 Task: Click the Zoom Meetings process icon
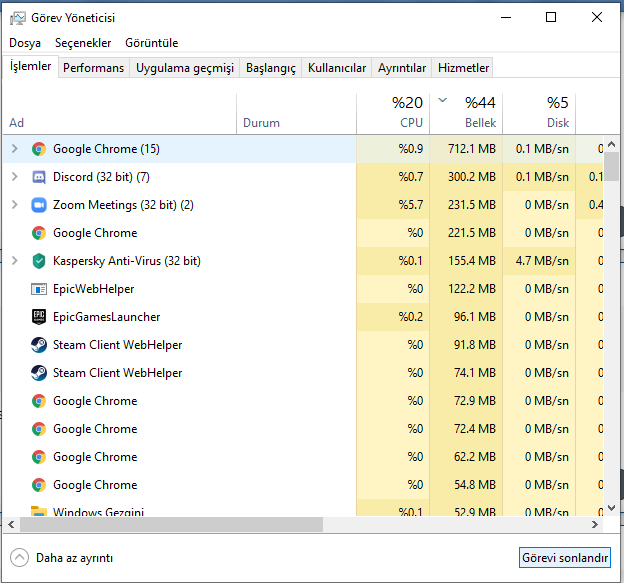click(x=39, y=205)
